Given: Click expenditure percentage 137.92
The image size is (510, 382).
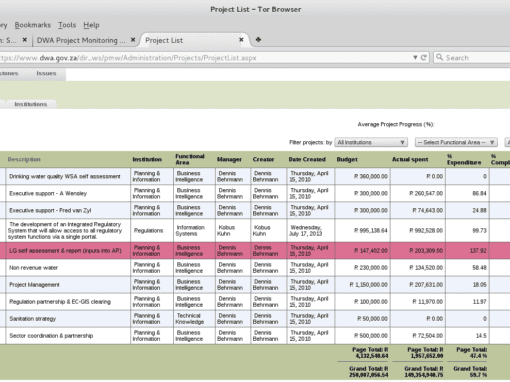Looking at the screenshot, I should [x=478, y=251].
